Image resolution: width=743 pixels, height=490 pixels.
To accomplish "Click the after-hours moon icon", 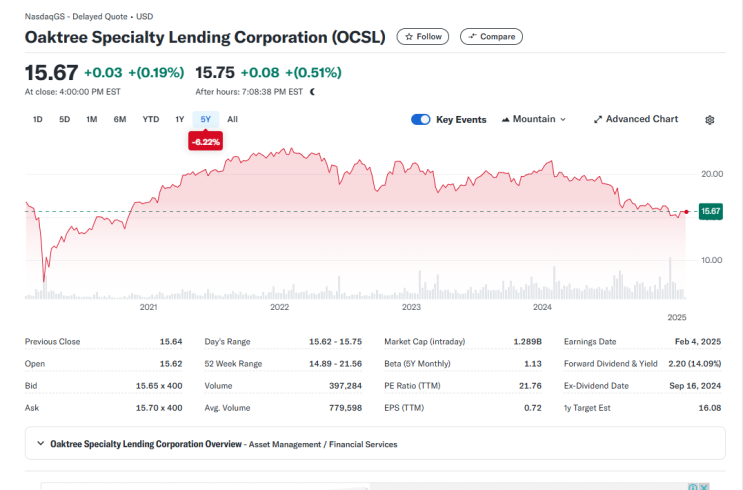I will click(x=313, y=92).
